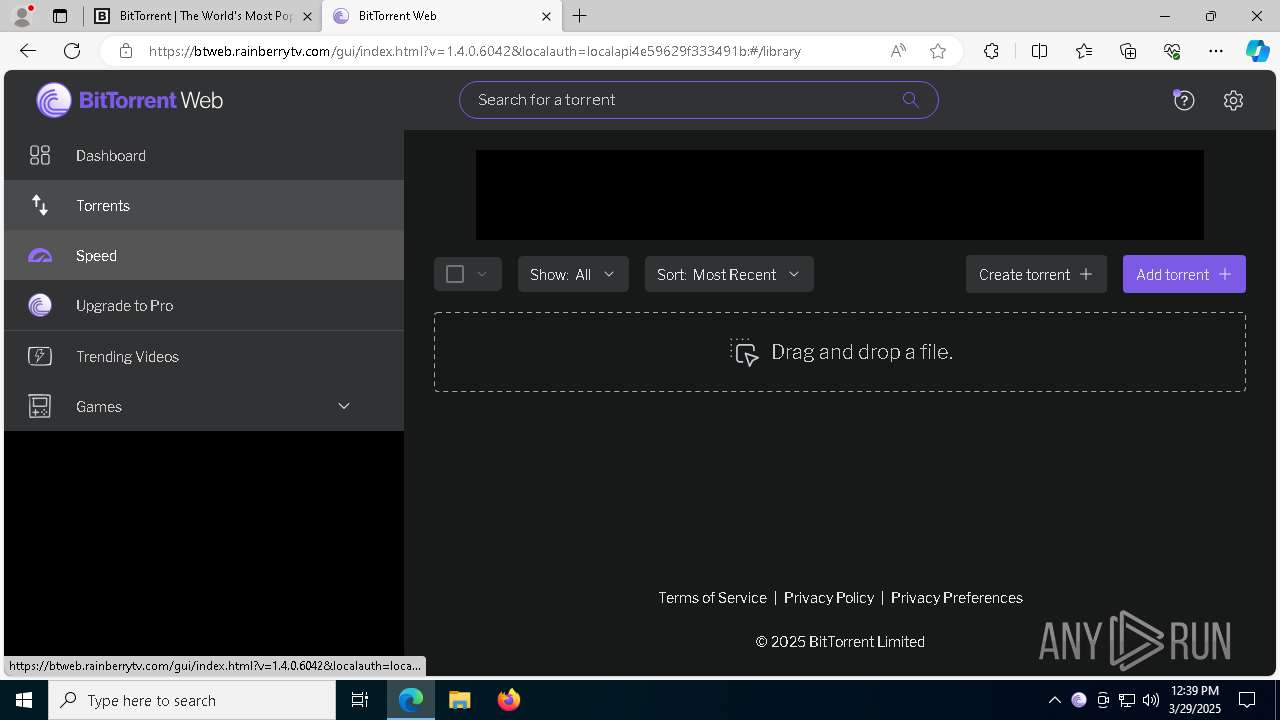Image resolution: width=1280 pixels, height=720 pixels.
Task: Click the Read aloud icon
Action: 898,51
